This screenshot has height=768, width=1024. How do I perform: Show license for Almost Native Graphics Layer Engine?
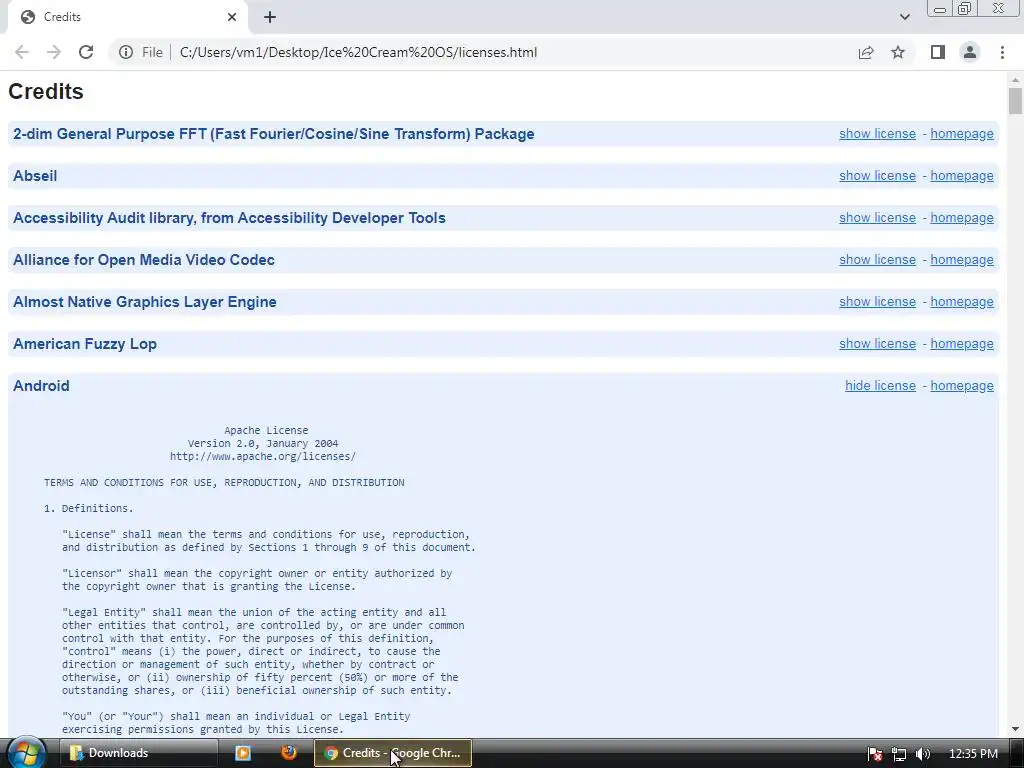(877, 302)
